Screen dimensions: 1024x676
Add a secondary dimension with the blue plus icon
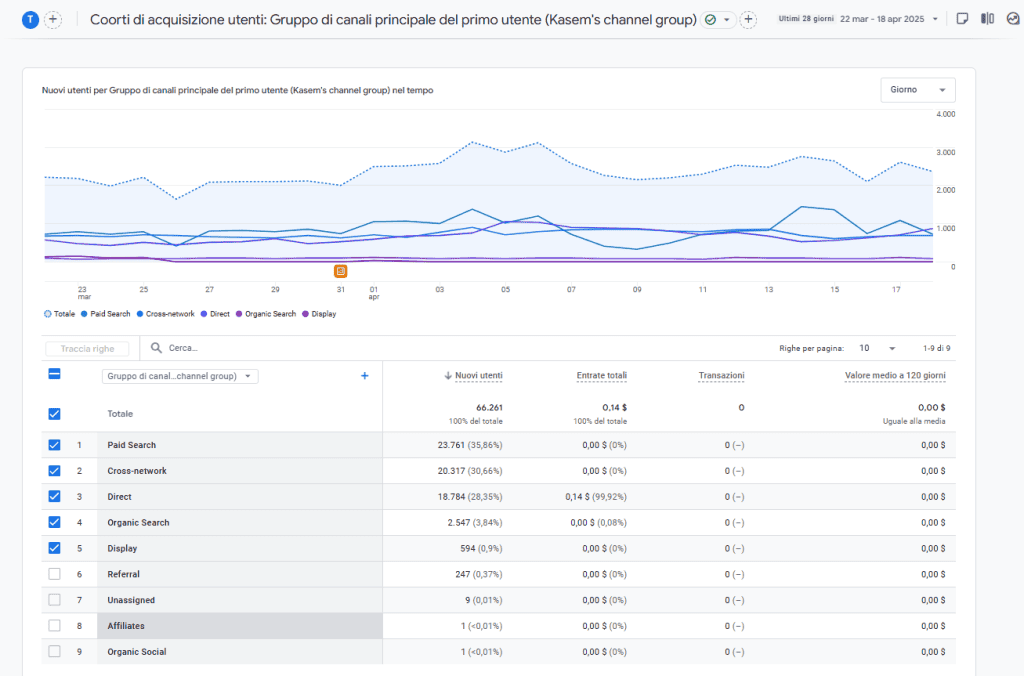pyautogui.click(x=364, y=376)
